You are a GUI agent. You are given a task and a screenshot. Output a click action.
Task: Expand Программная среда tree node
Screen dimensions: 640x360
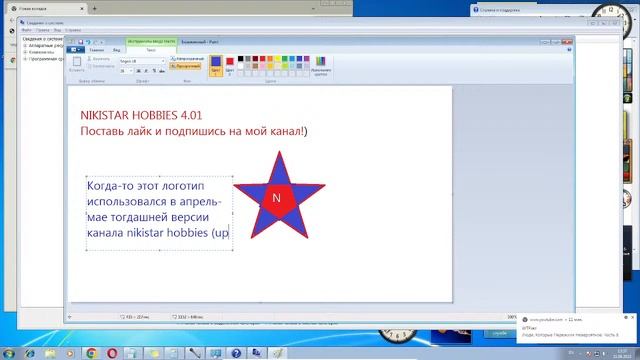click(25, 59)
